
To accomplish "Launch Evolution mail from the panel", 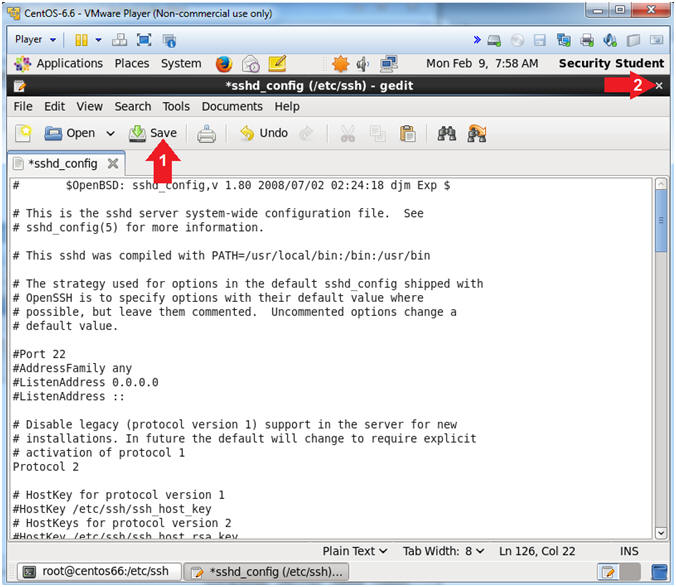I will 250,64.
